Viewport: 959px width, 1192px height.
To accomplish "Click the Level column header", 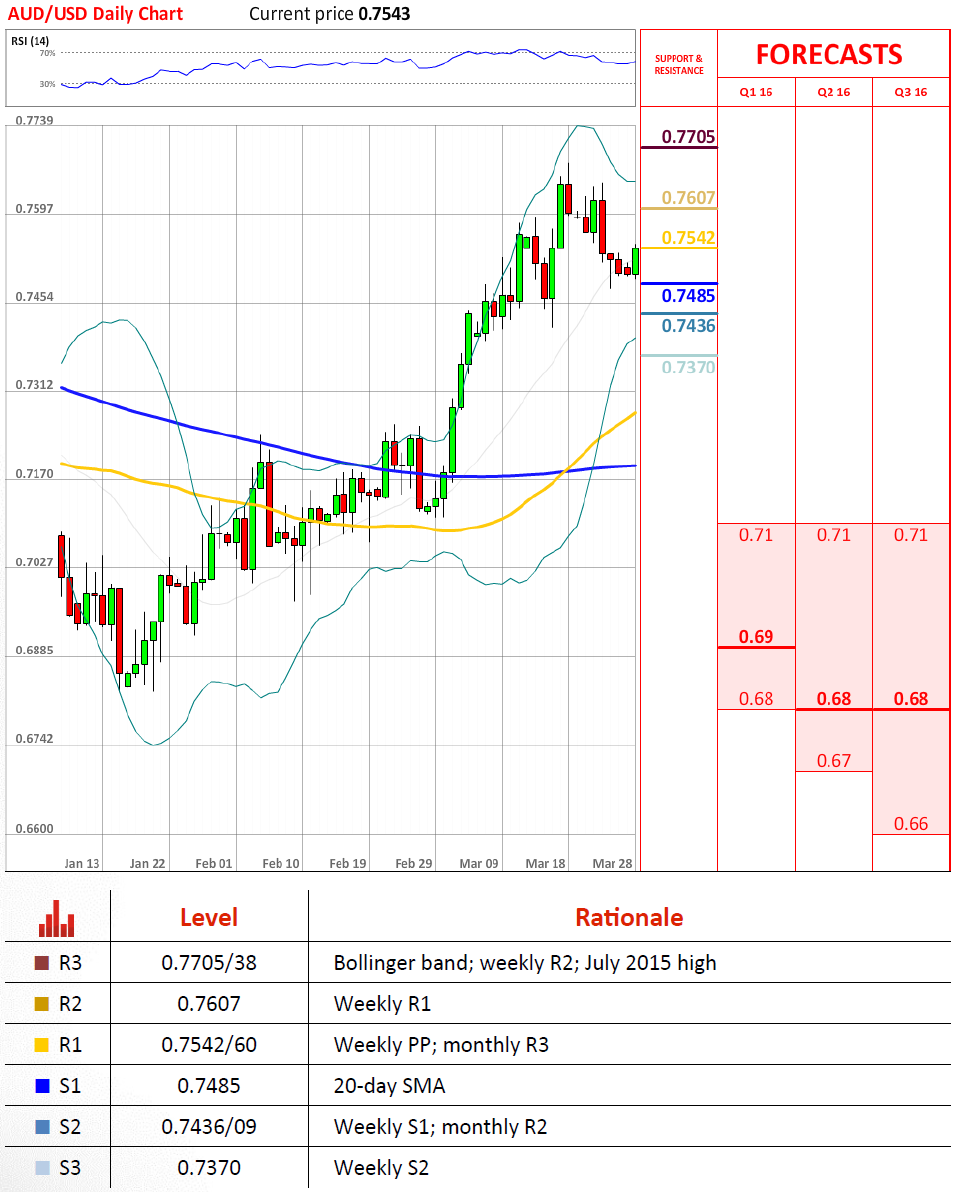I will point(209,918).
